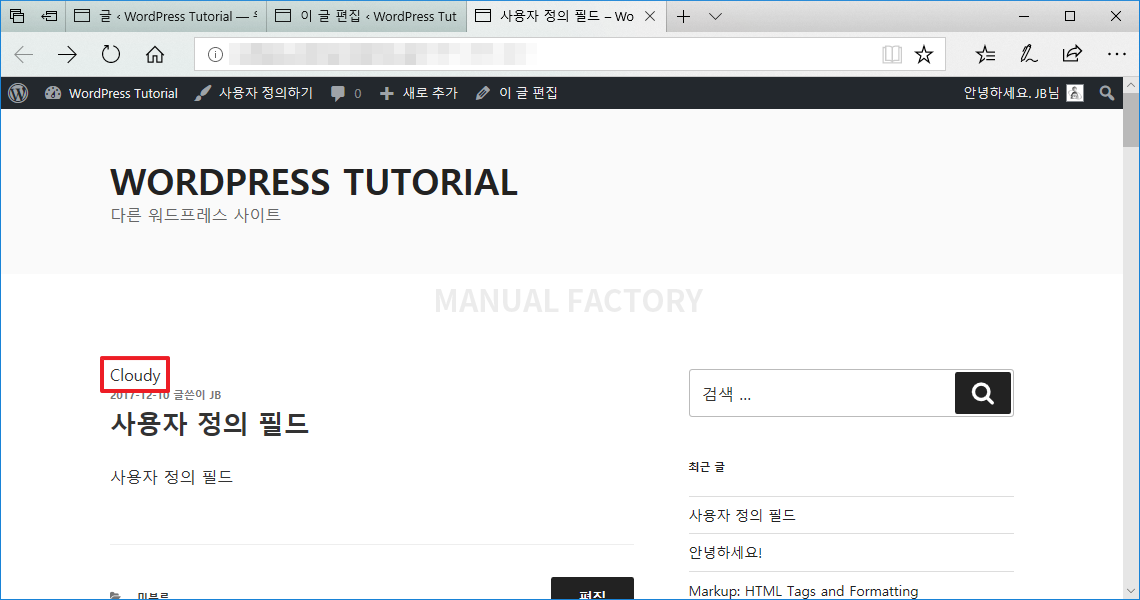View comments in the admin bar
Image resolution: width=1140 pixels, height=600 pixels.
pos(346,93)
